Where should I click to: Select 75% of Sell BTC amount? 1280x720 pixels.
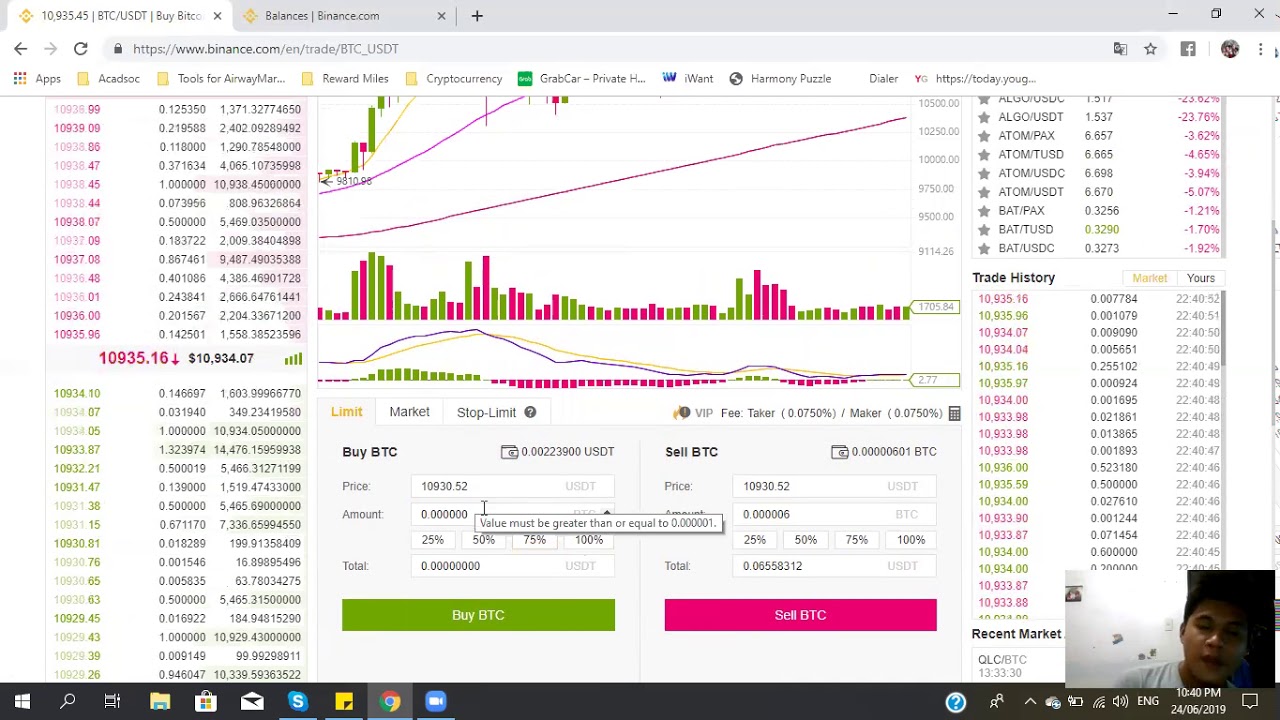856,540
